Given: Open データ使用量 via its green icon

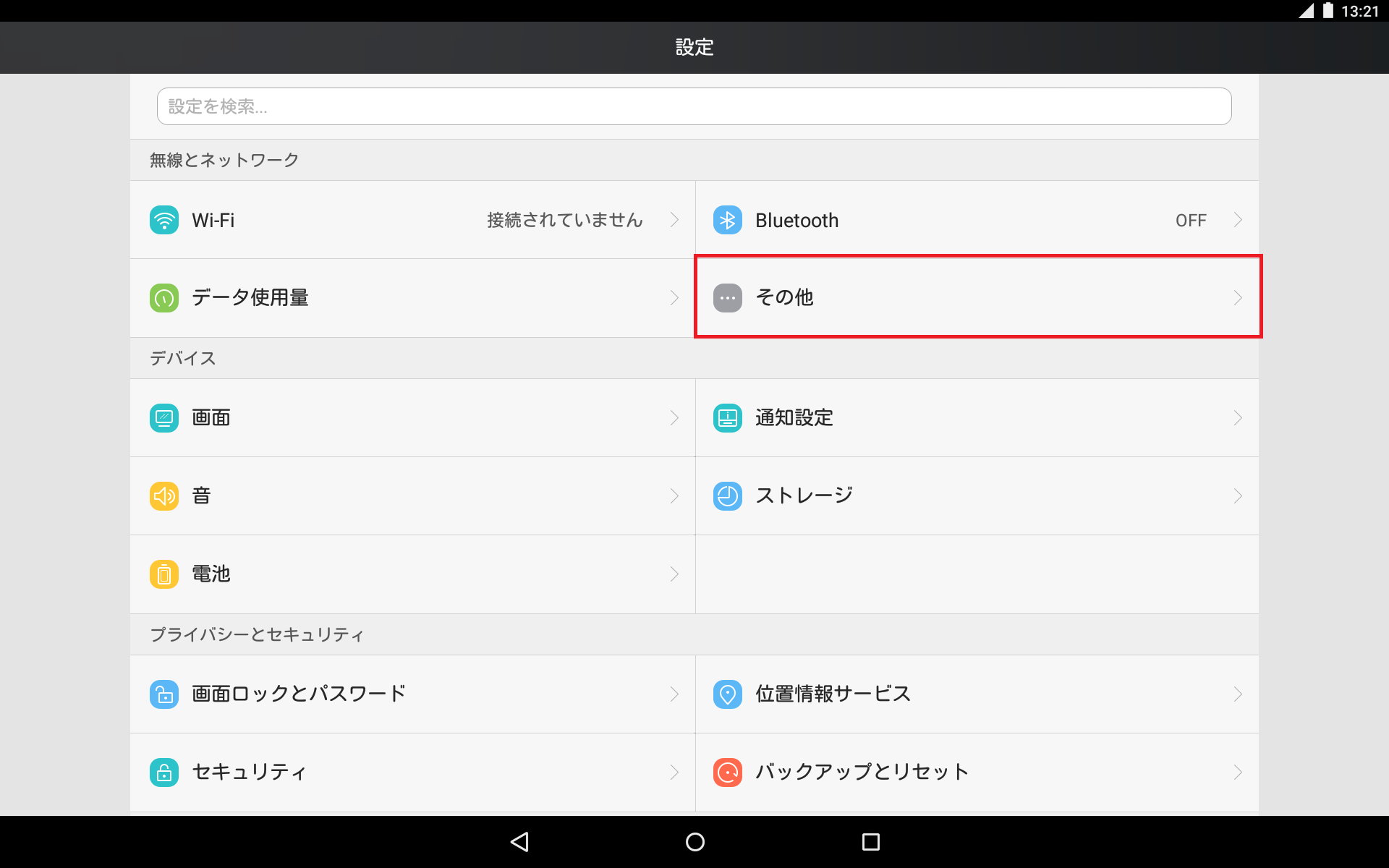Looking at the screenshot, I should click(164, 297).
